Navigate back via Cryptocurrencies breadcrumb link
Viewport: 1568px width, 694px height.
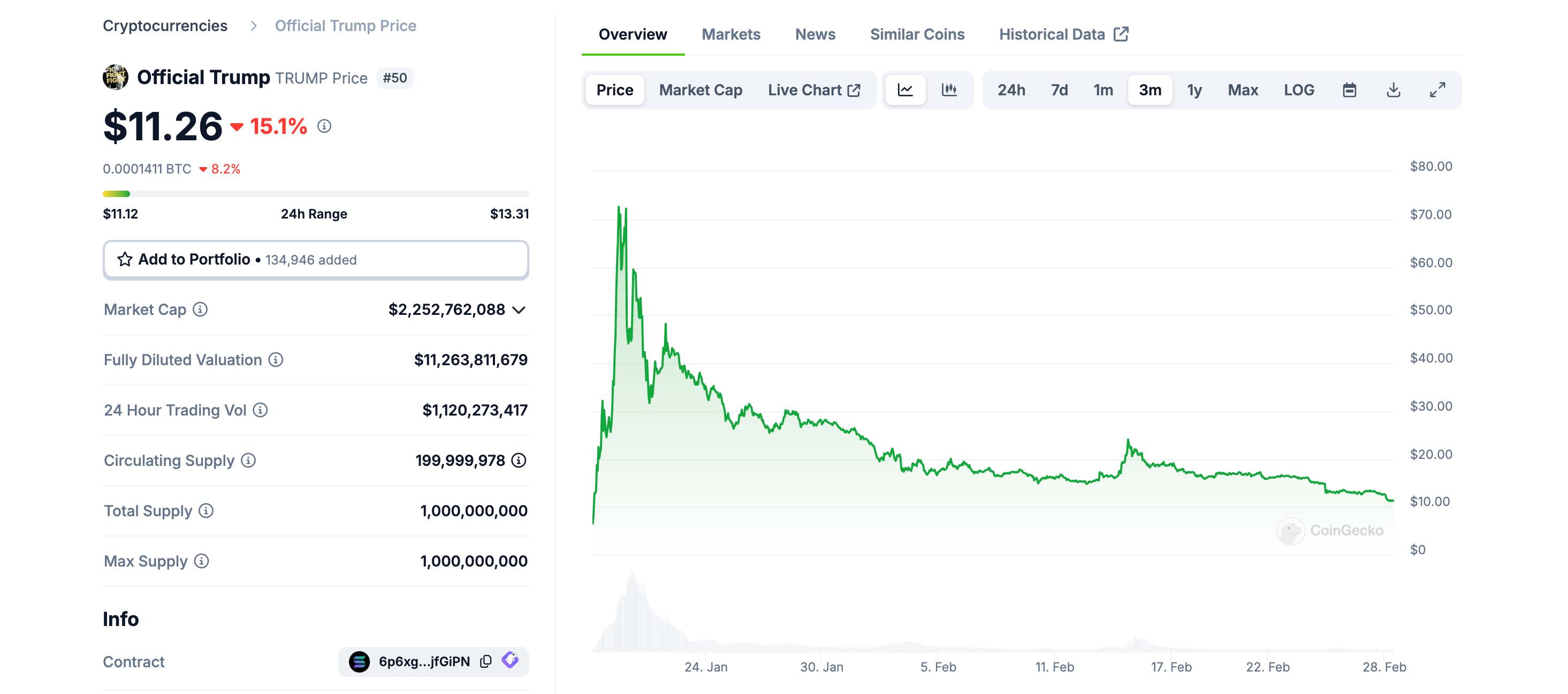click(165, 26)
